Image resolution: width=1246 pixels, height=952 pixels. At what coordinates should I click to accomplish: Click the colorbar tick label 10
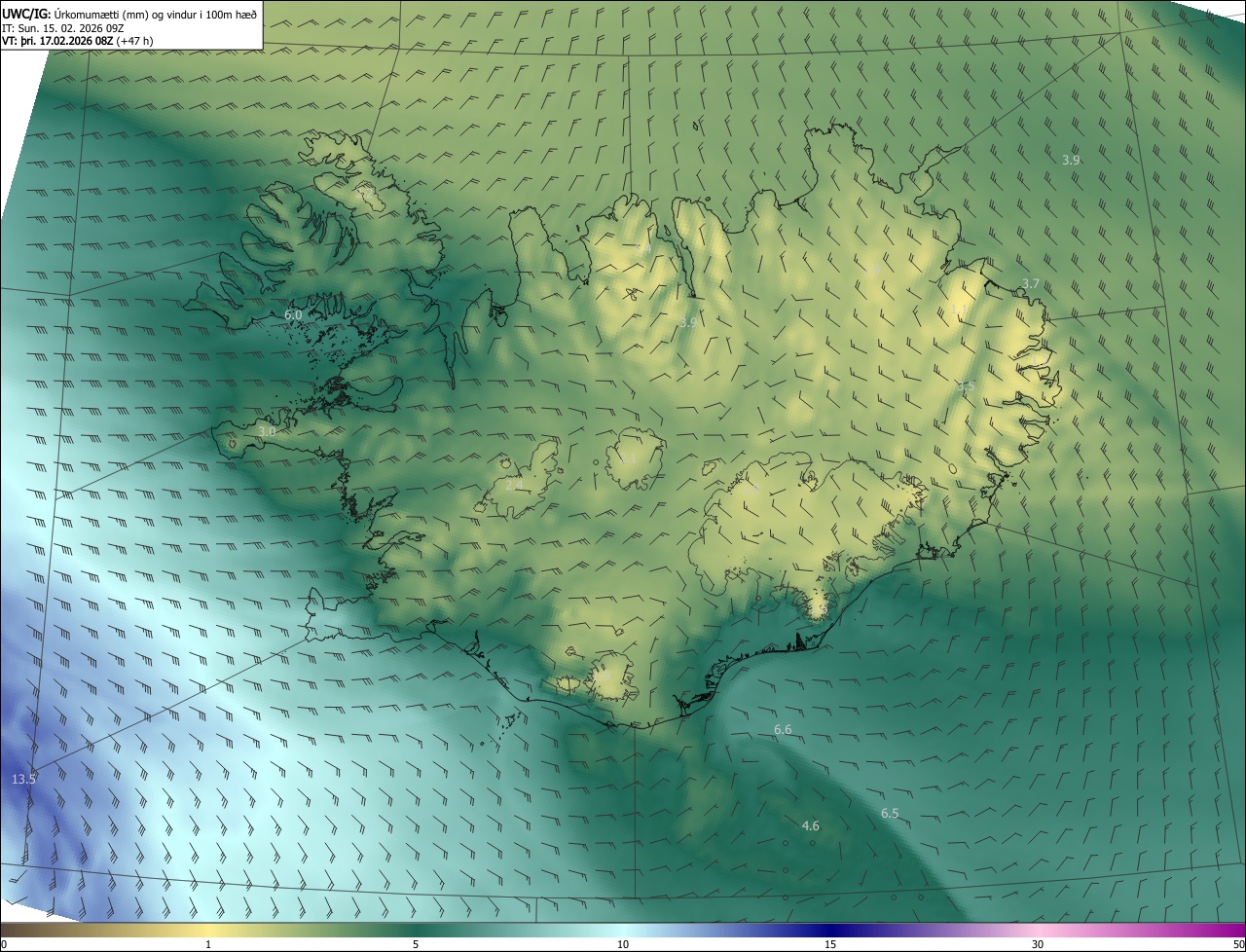(x=623, y=945)
